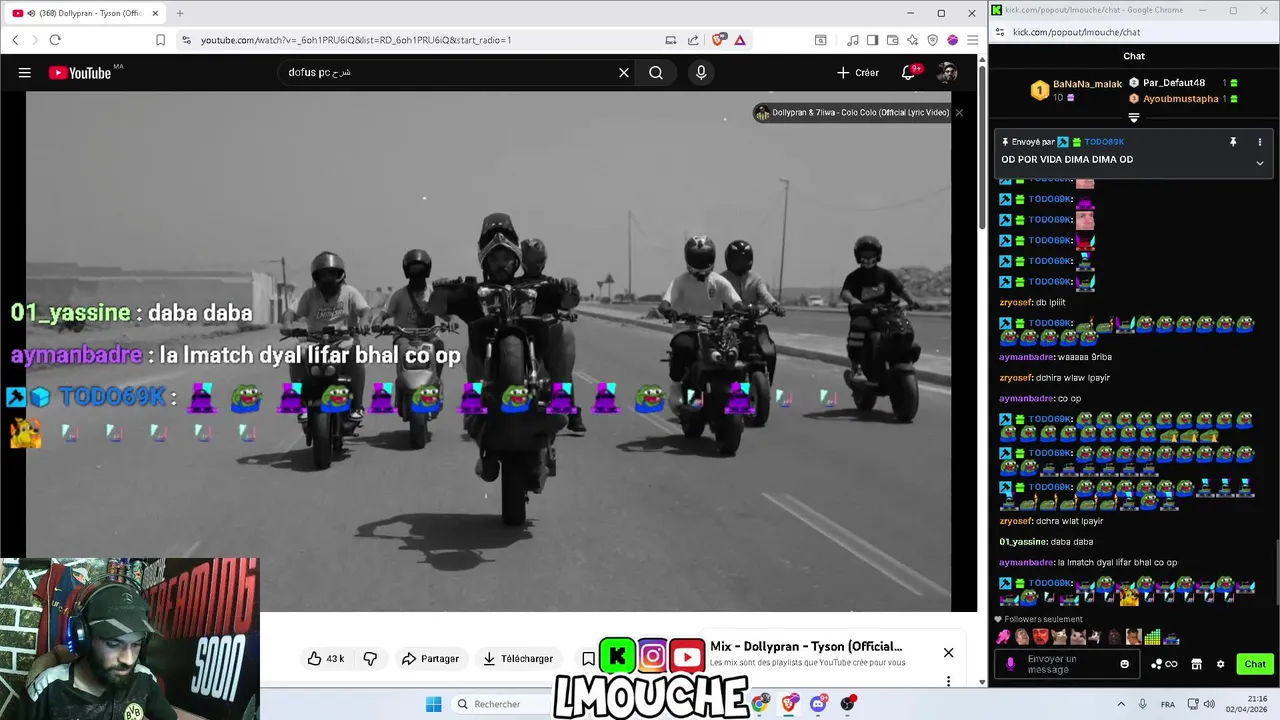Open pinned message three-dot options
1280x720 pixels.
pyautogui.click(x=1259, y=142)
